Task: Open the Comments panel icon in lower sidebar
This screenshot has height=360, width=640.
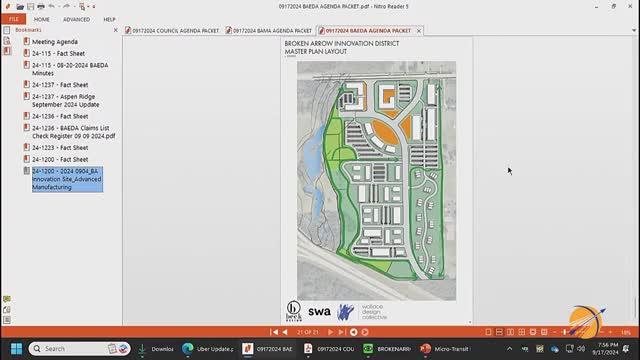Action: [x=7, y=299]
